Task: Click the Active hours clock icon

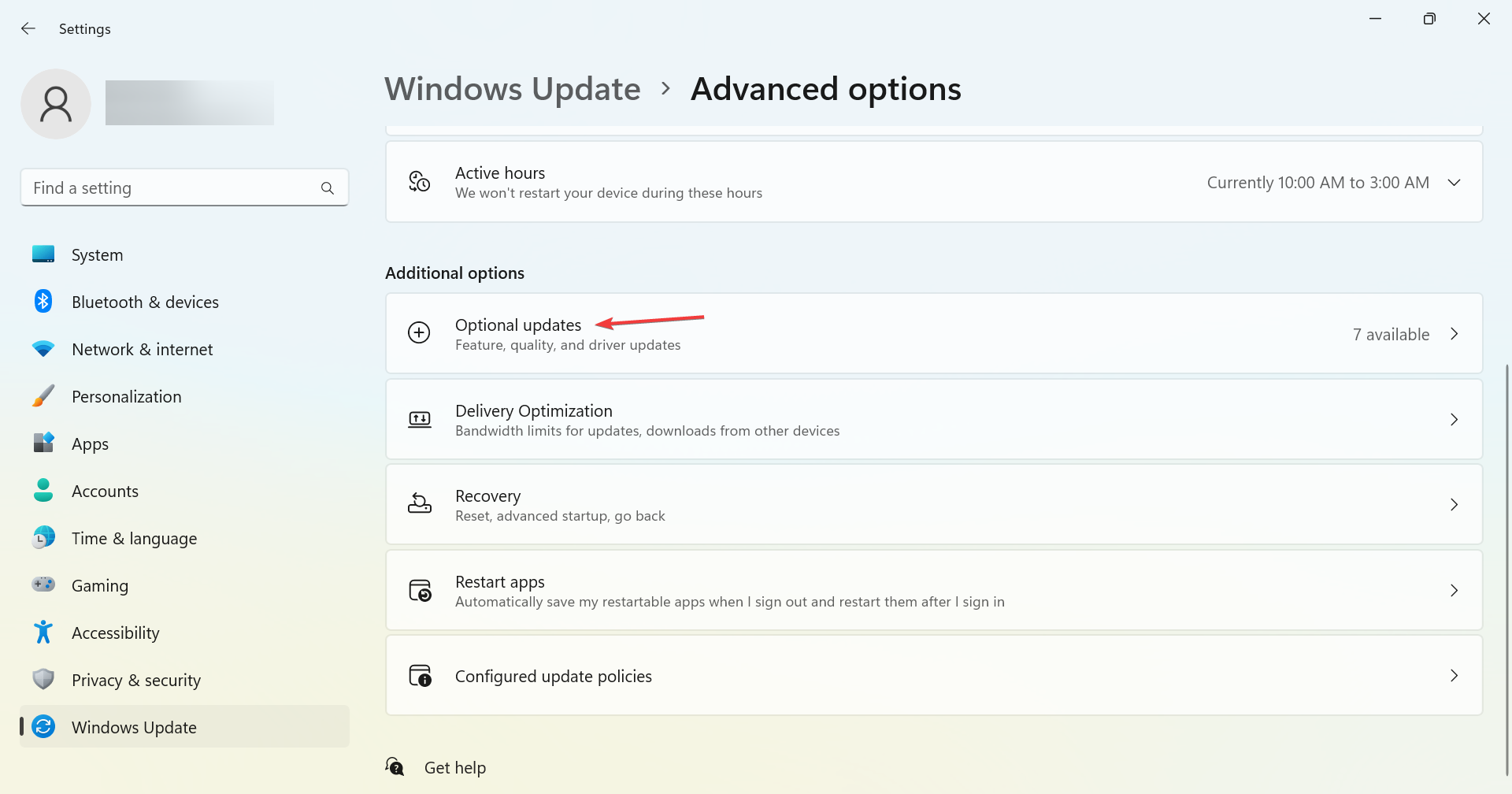Action: click(419, 181)
